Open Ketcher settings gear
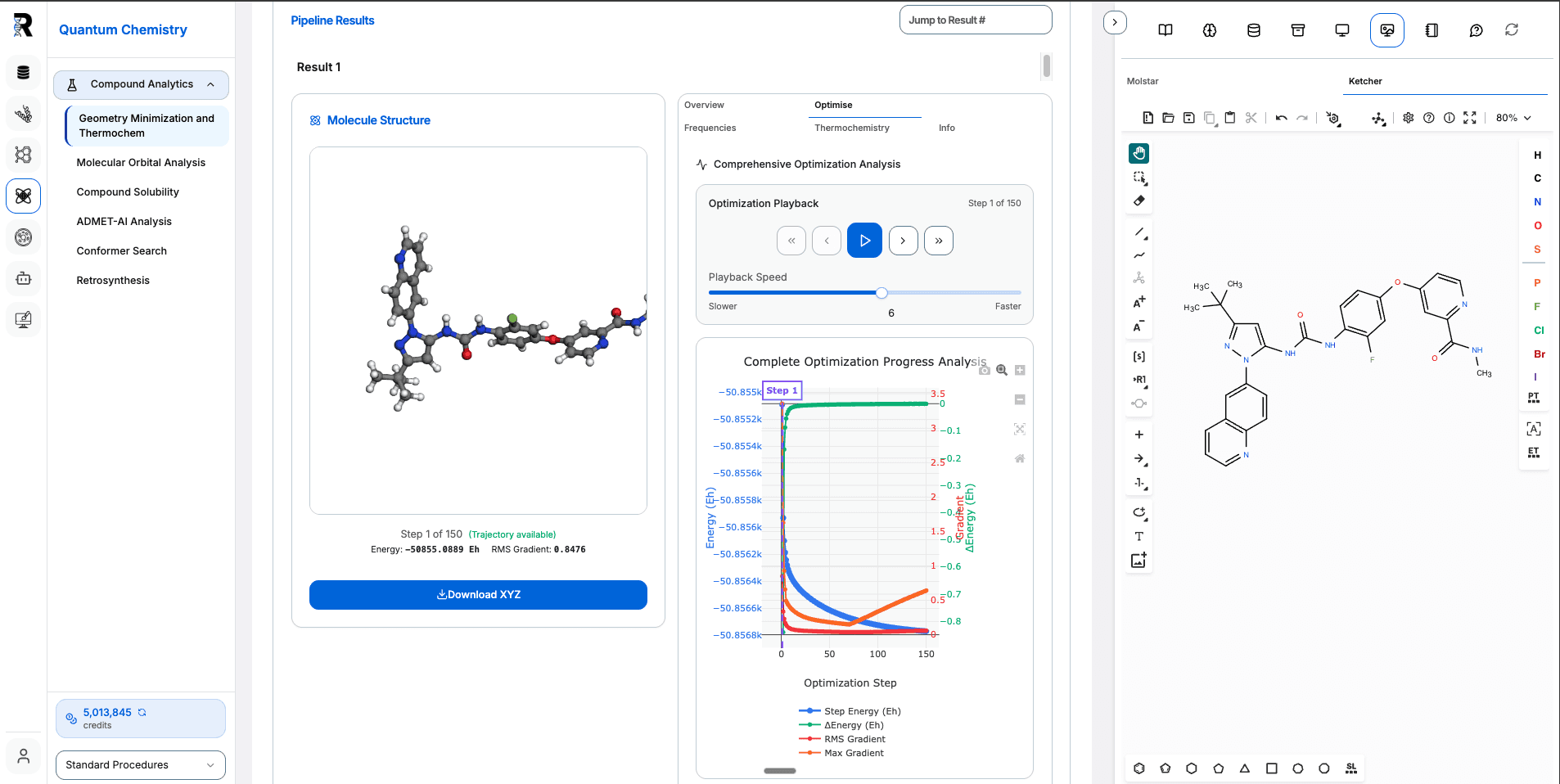This screenshot has width=1560, height=784. pos(1409,117)
